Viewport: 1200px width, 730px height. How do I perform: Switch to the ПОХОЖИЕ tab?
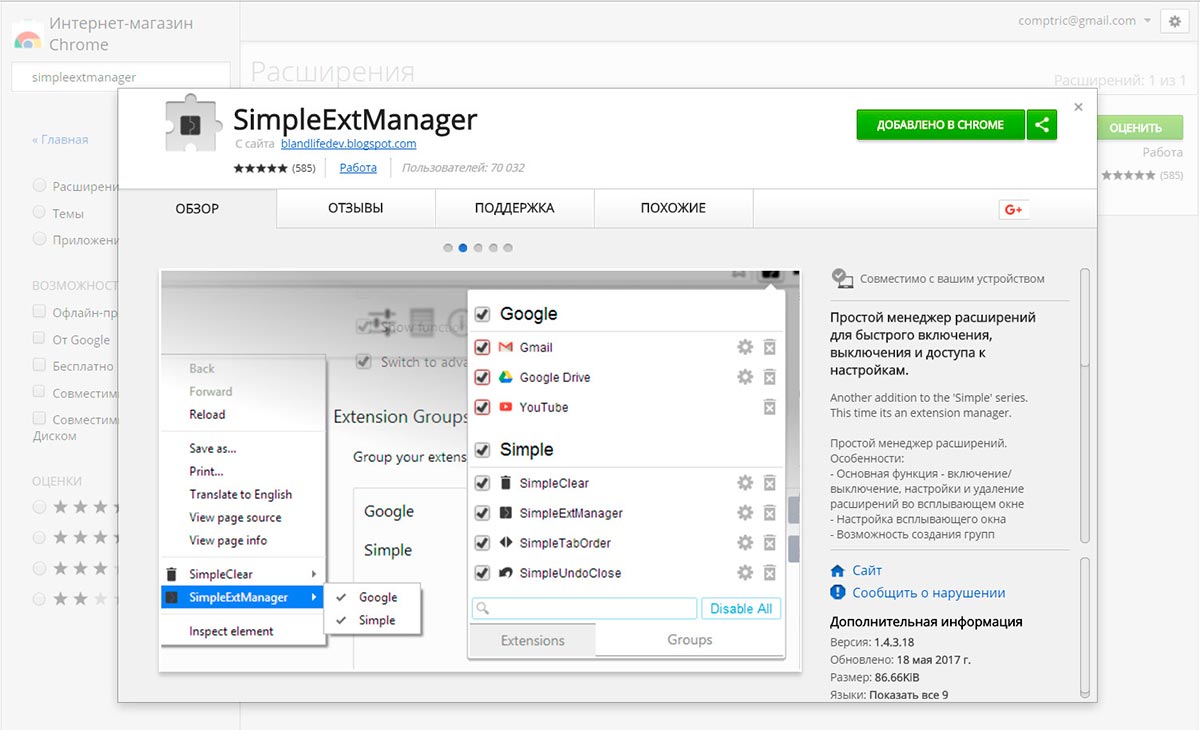pos(674,208)
